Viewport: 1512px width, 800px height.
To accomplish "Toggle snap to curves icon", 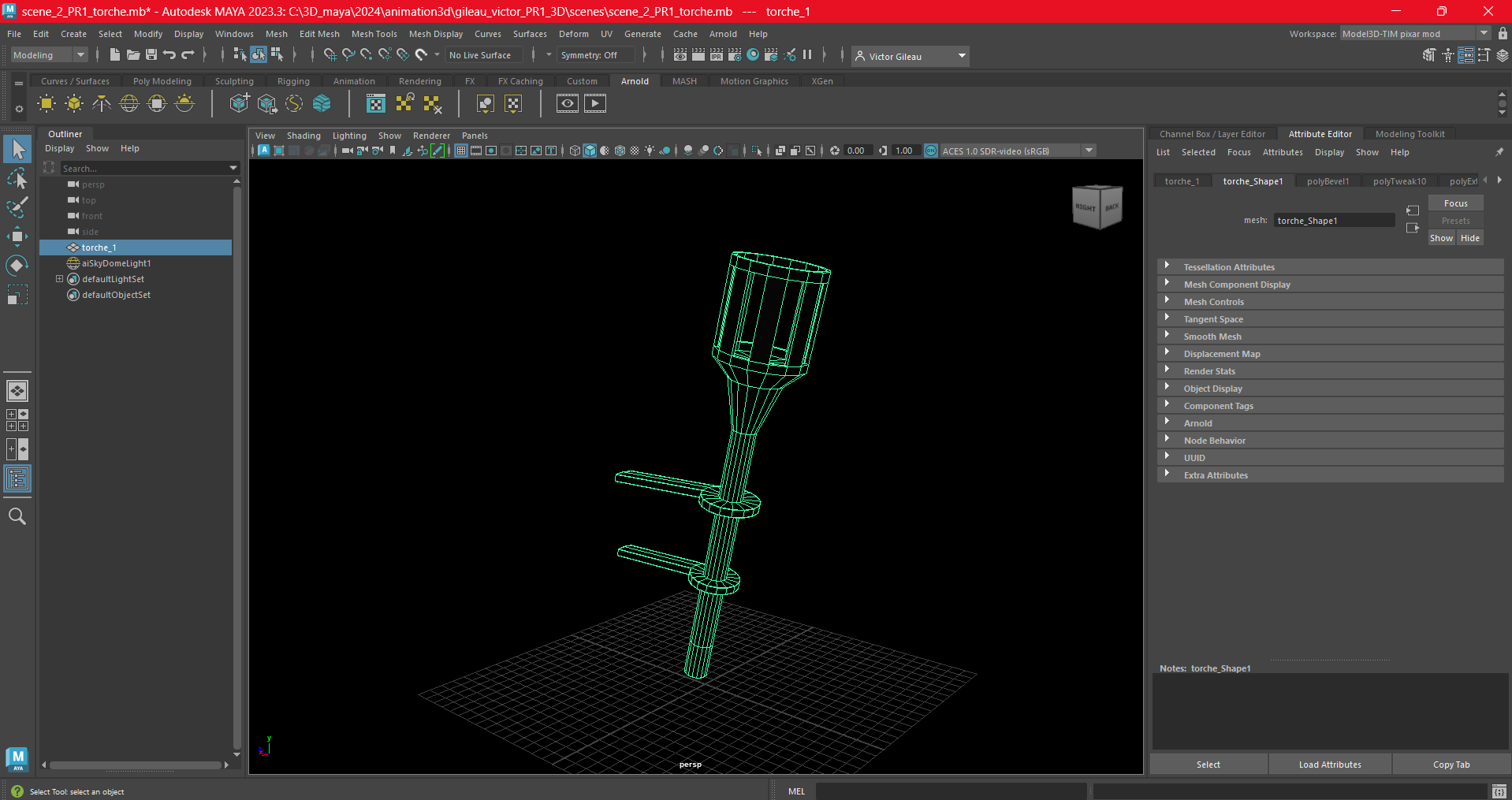I will [348, 54].
